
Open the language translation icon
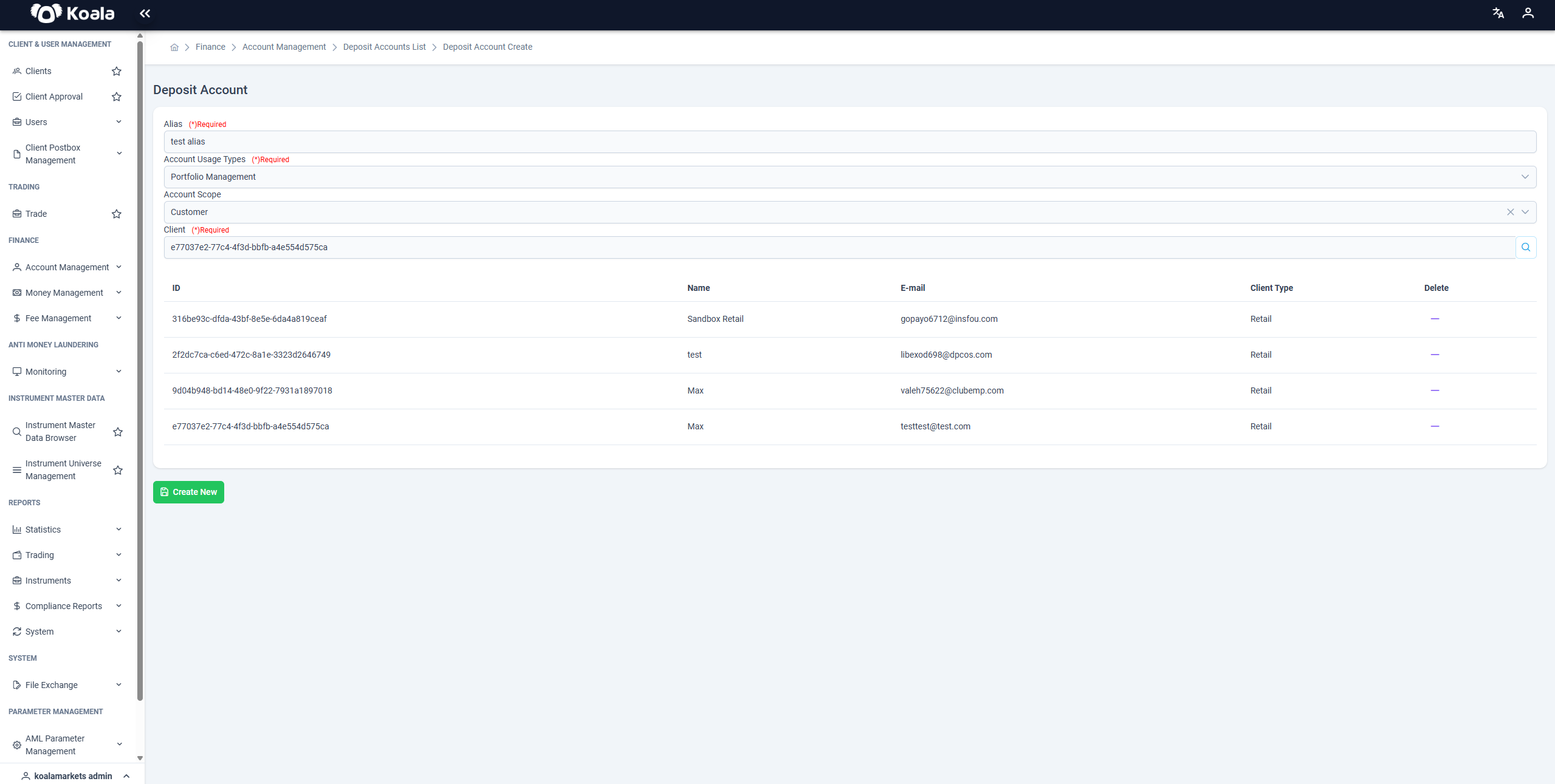pos(1498,13)
